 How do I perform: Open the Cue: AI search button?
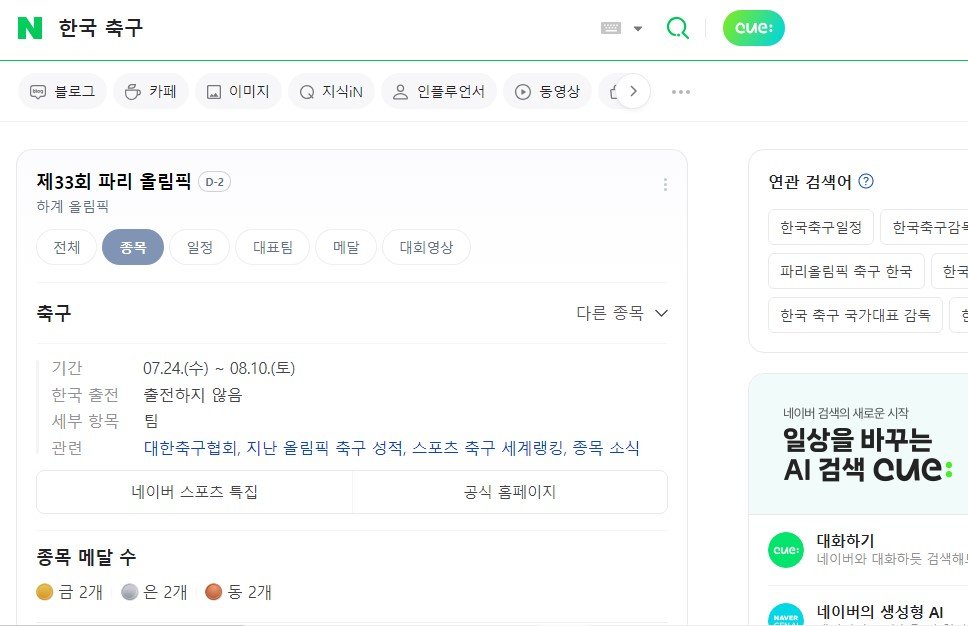(x=753, y=28)
